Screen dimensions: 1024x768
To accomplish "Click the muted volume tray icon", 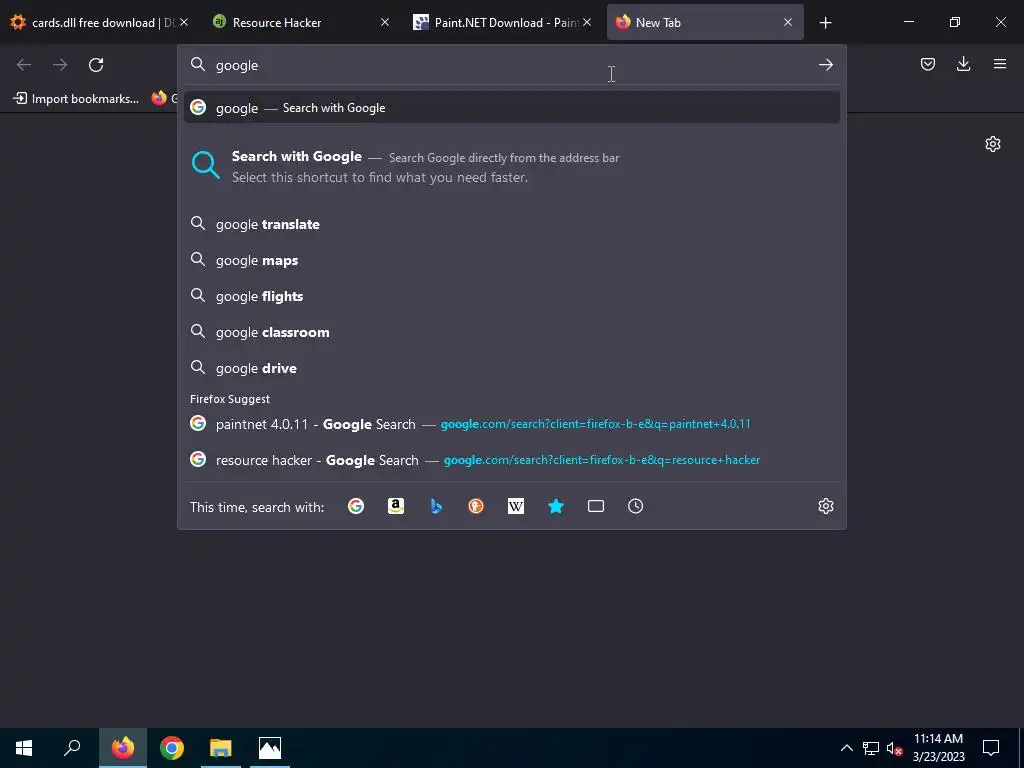I will pyautogui.click(x=894, y=748).
